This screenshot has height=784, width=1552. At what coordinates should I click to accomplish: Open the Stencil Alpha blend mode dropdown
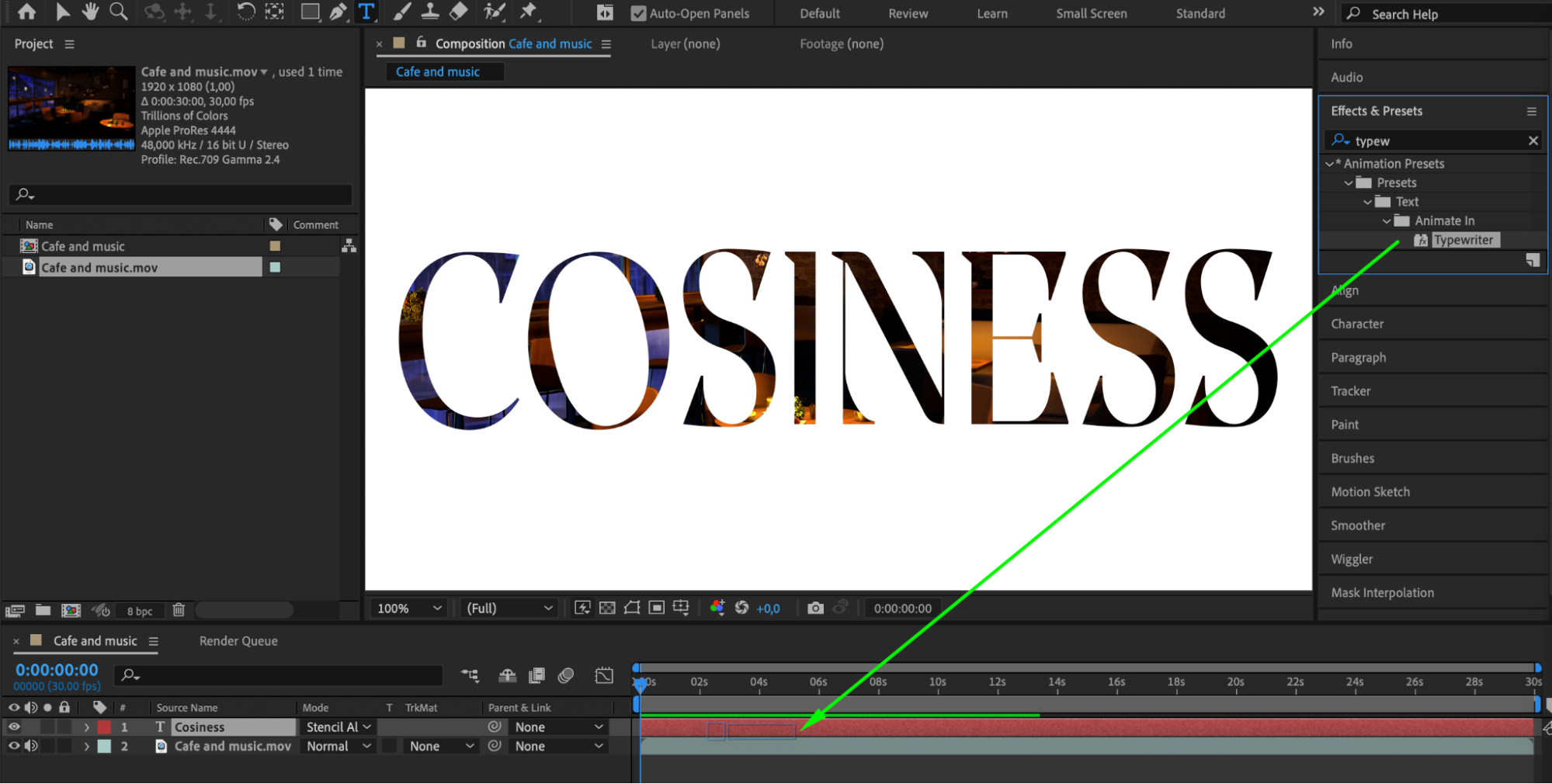pyautogui.click(x=339, y=727)
